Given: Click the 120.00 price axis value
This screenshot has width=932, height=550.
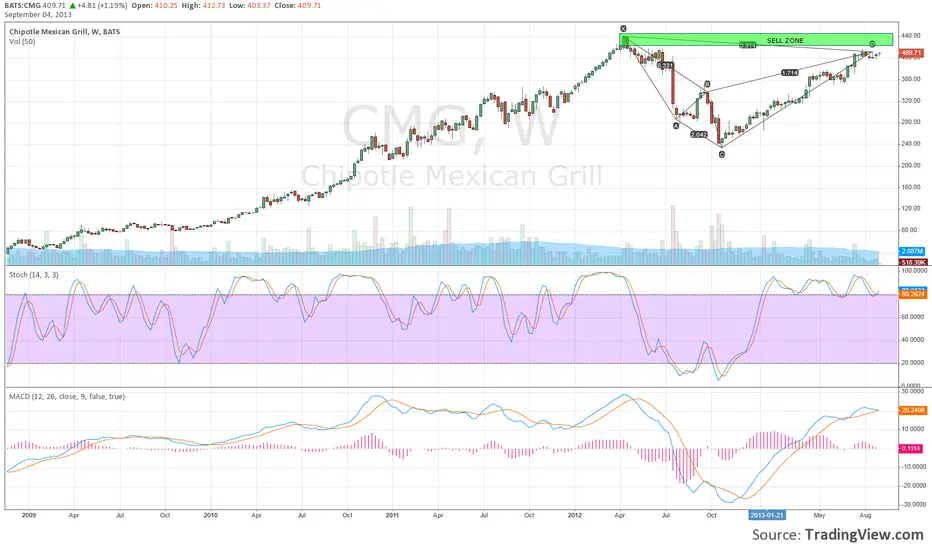Looking at the screenshot, I should 911,208.
